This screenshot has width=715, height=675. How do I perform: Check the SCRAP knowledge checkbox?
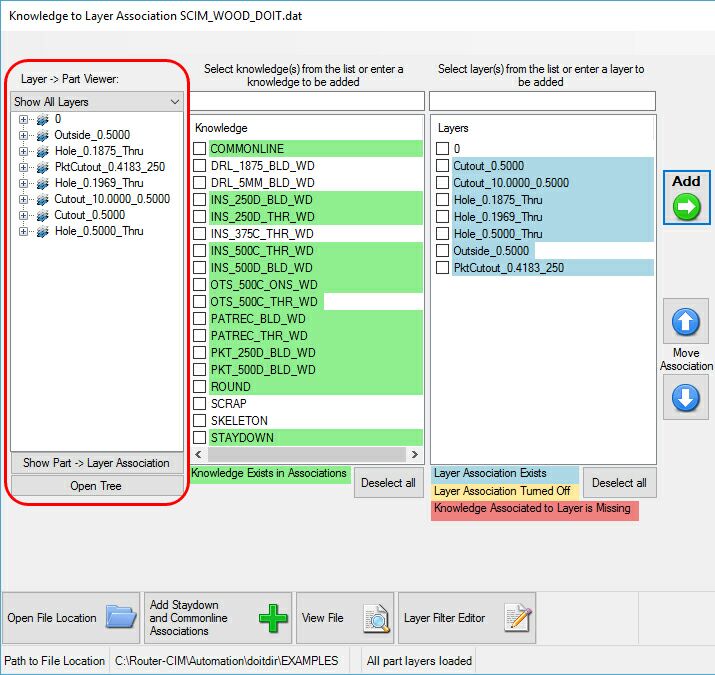tap(199, 403)
